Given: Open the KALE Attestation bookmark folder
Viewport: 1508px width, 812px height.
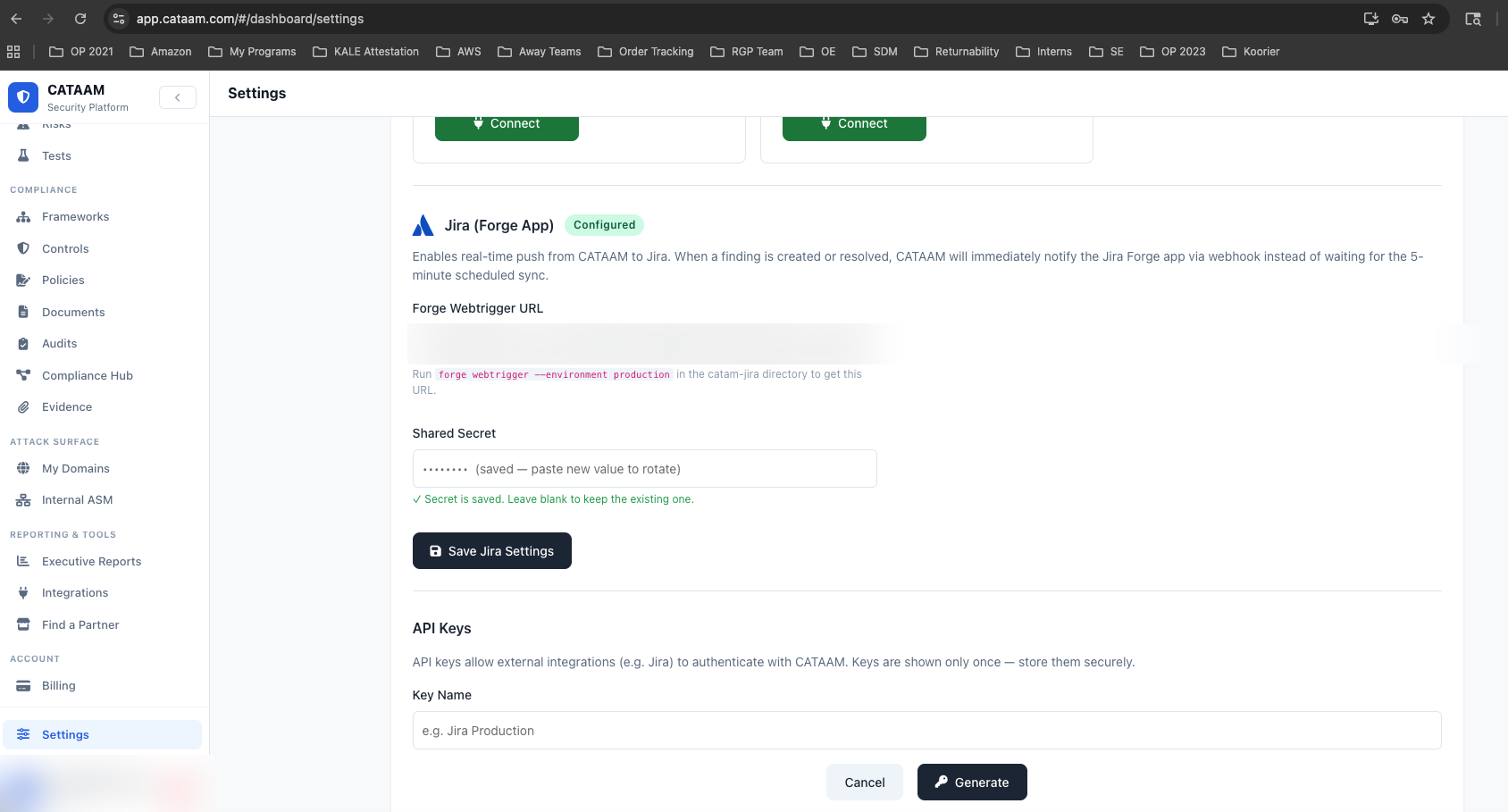Looking at the screenshot, I should (x=366, y=52).
